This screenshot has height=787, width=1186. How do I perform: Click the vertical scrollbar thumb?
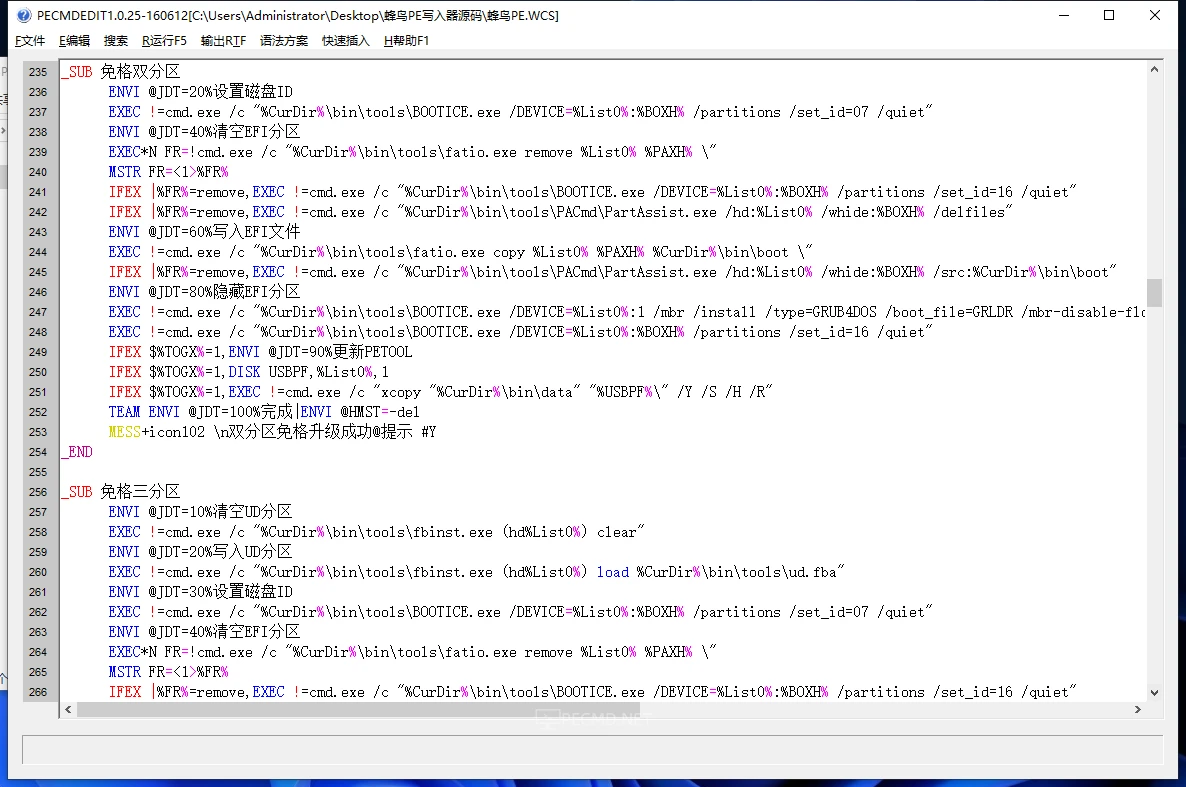point(1154,293)
